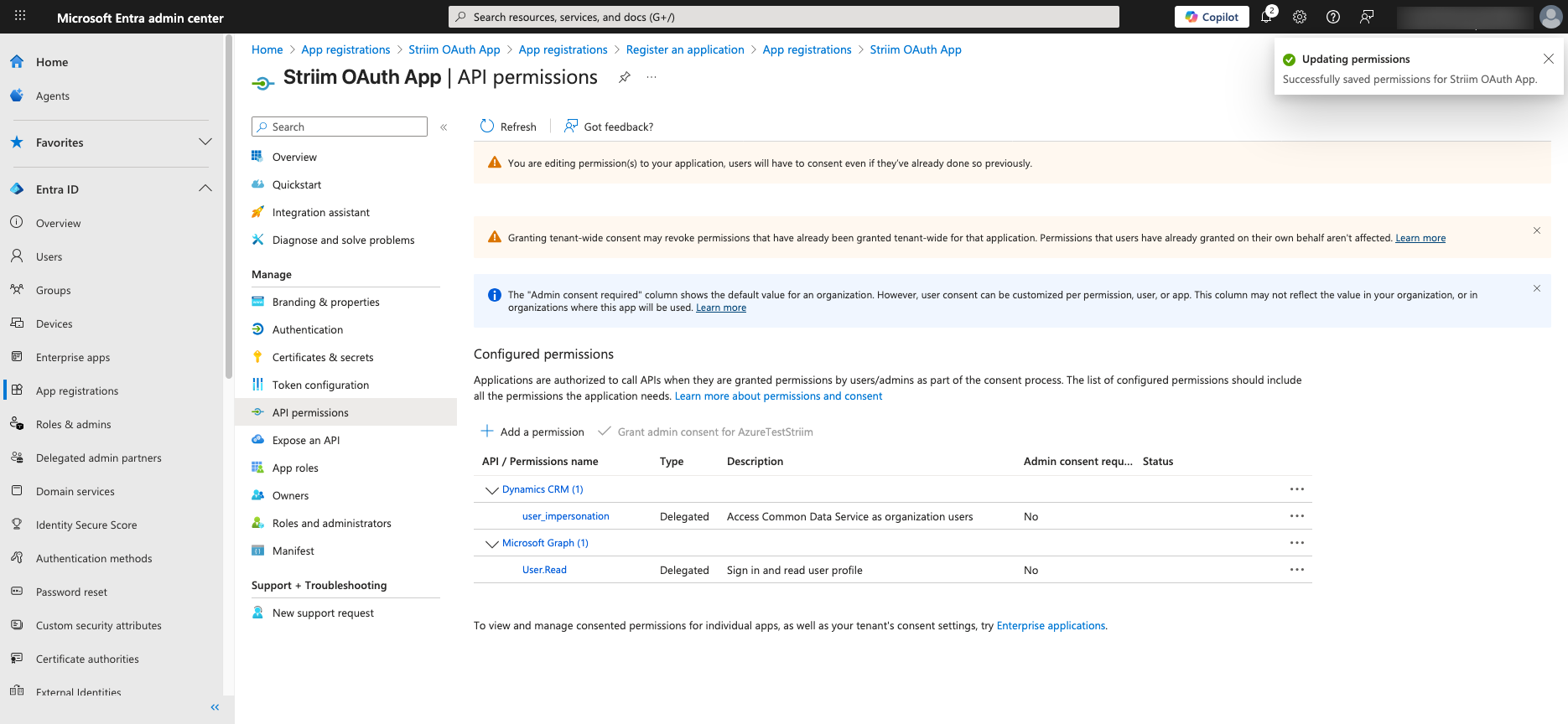The width and height of the screenshot is (1568, 724).
Task: Open Diagnose and solve problems
Action: point(343,240)
